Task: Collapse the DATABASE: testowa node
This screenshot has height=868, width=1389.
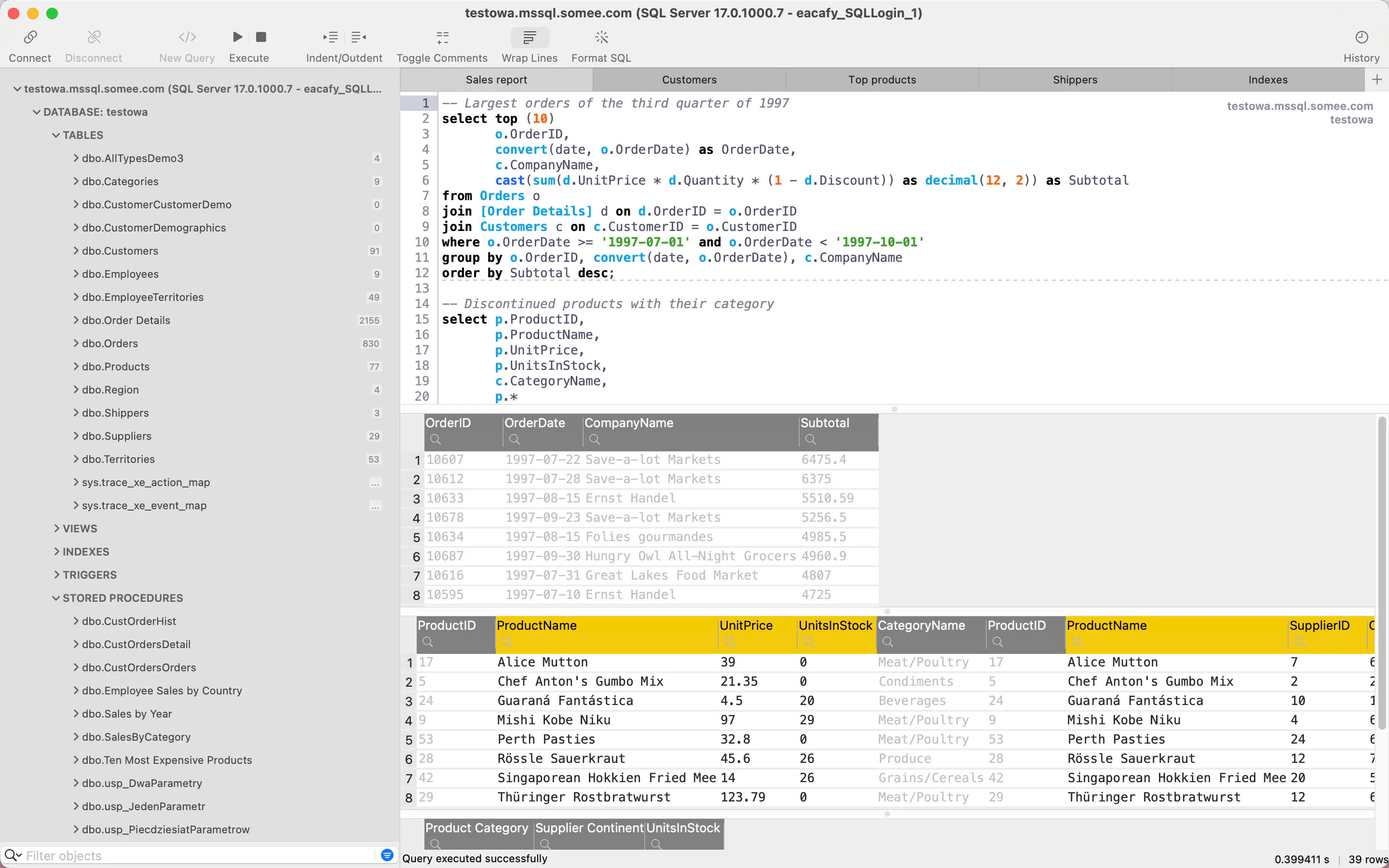Action: click(x=37, y=112)
